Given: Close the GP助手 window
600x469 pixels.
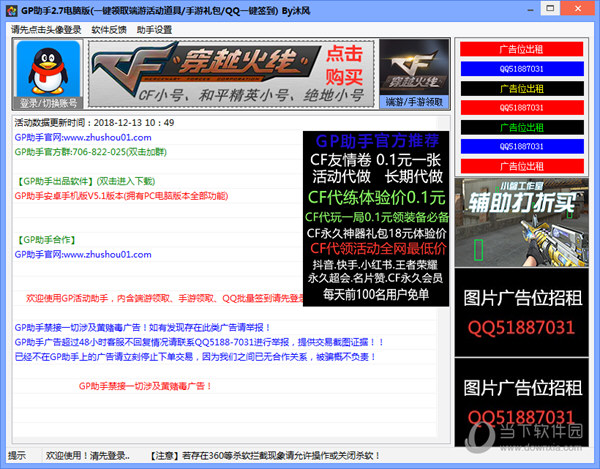Looking at the screenshot, I should (x=578, y=8).
